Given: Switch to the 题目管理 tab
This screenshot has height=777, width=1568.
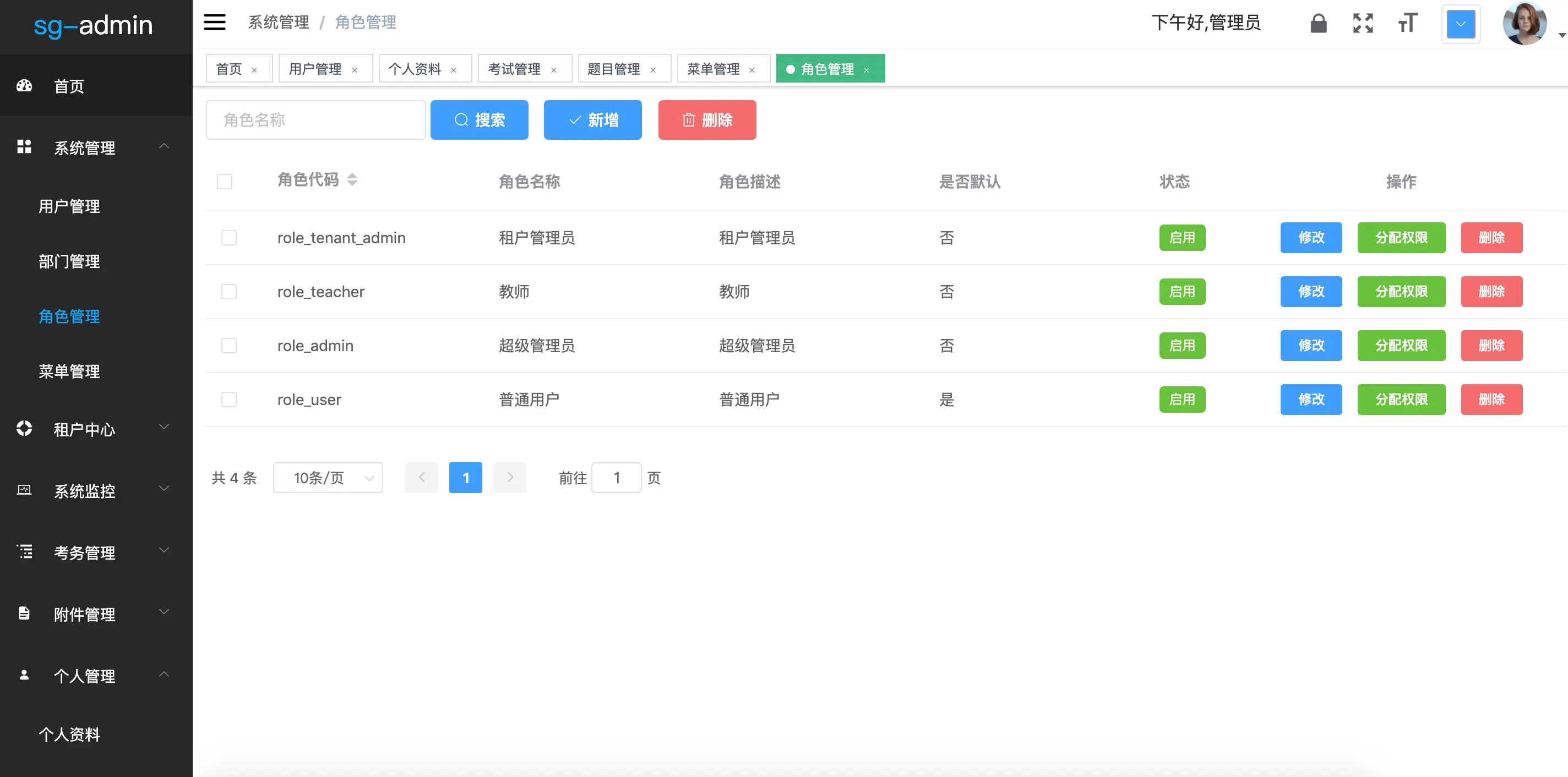Looking at the screenshot, I should pyautogui.click(x=614, y=68).
